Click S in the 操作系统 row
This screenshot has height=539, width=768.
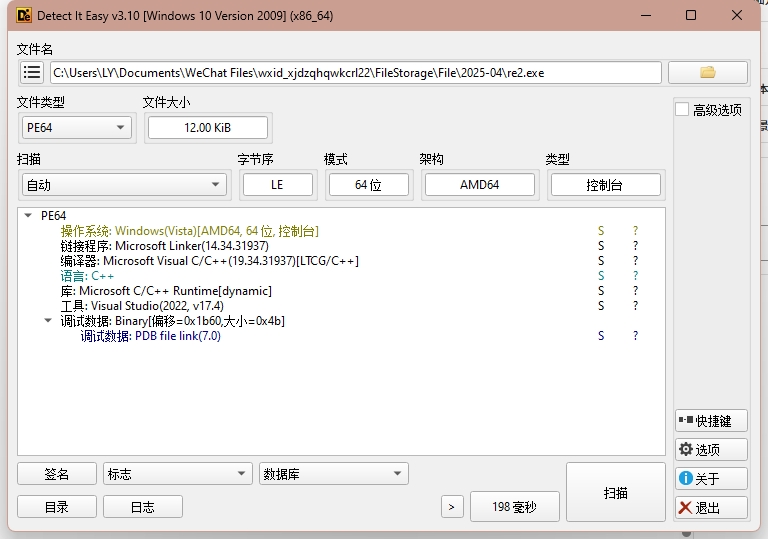[601, 231]
